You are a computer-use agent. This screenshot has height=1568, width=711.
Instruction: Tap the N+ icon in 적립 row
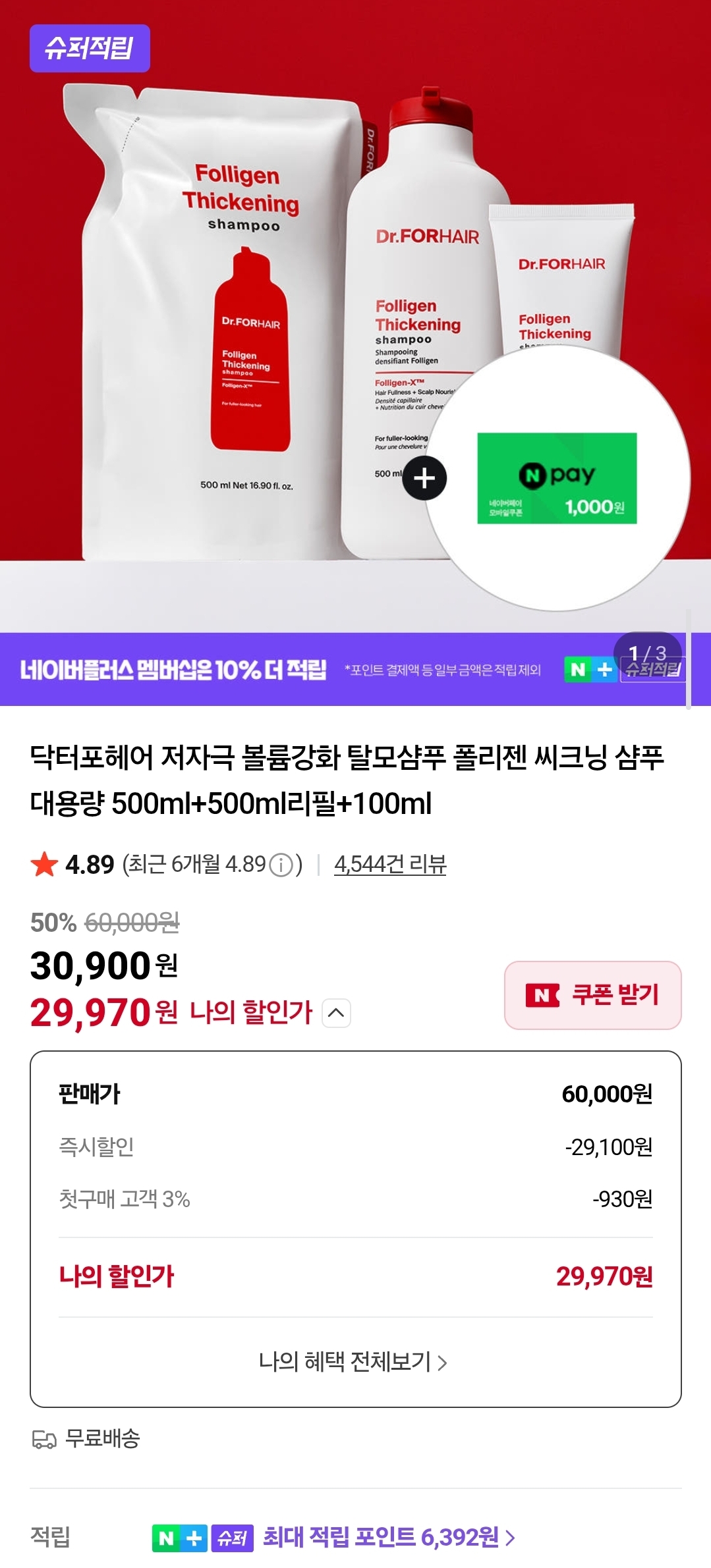pyautogui.click(x=179, y=1538)
